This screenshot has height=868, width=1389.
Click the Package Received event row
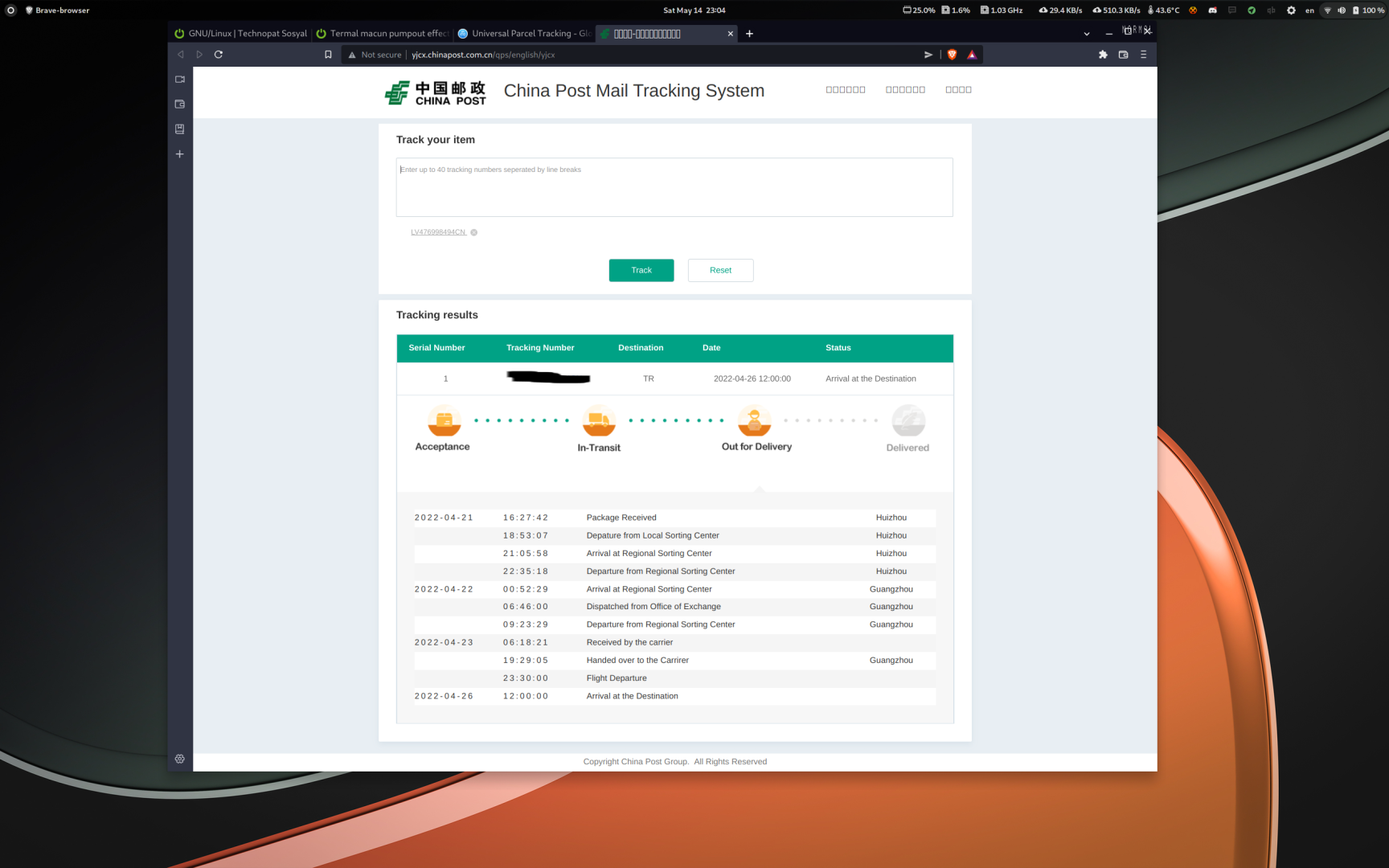pos(675,518)
